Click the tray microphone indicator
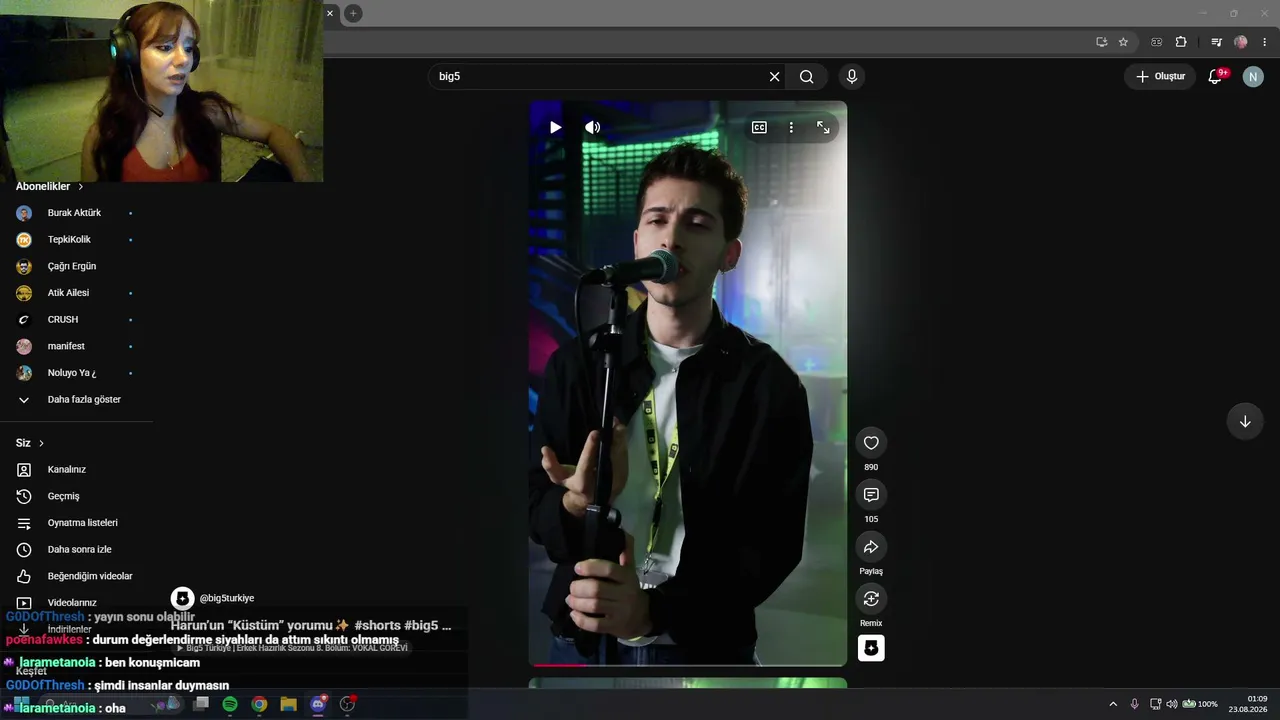This screenshot has height=720, width=1280. tap(1134, 704)
